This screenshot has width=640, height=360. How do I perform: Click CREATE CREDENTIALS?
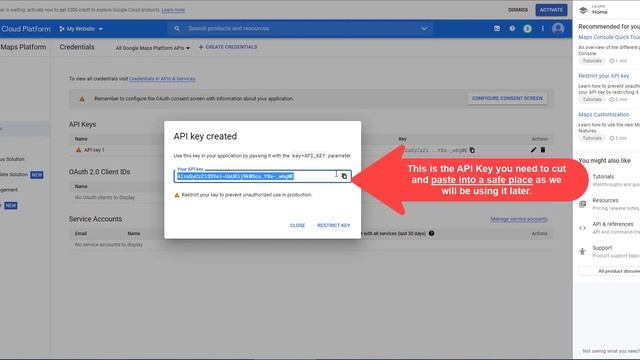228,47
